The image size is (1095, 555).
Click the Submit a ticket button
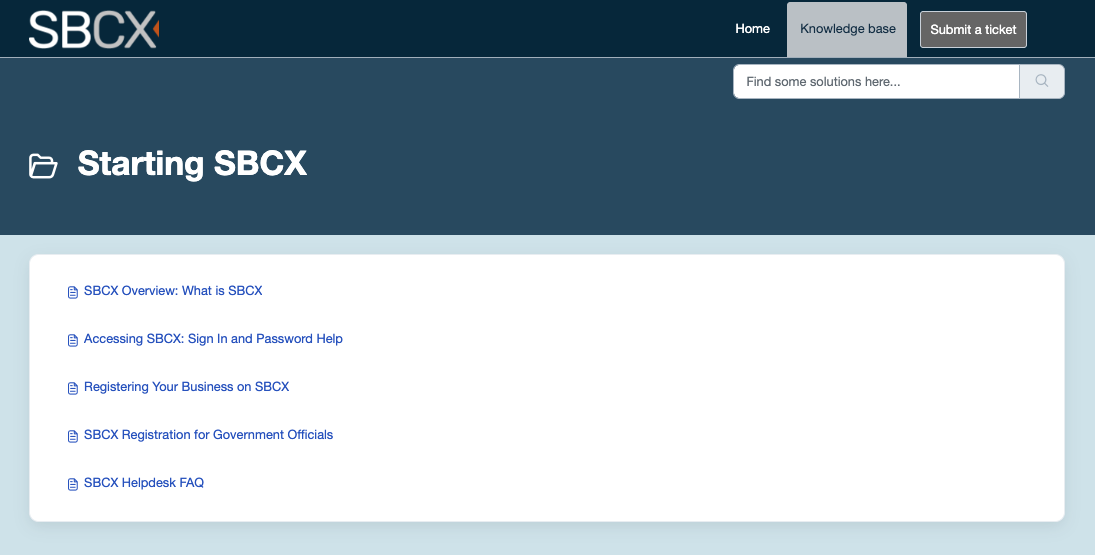point(973,29)
